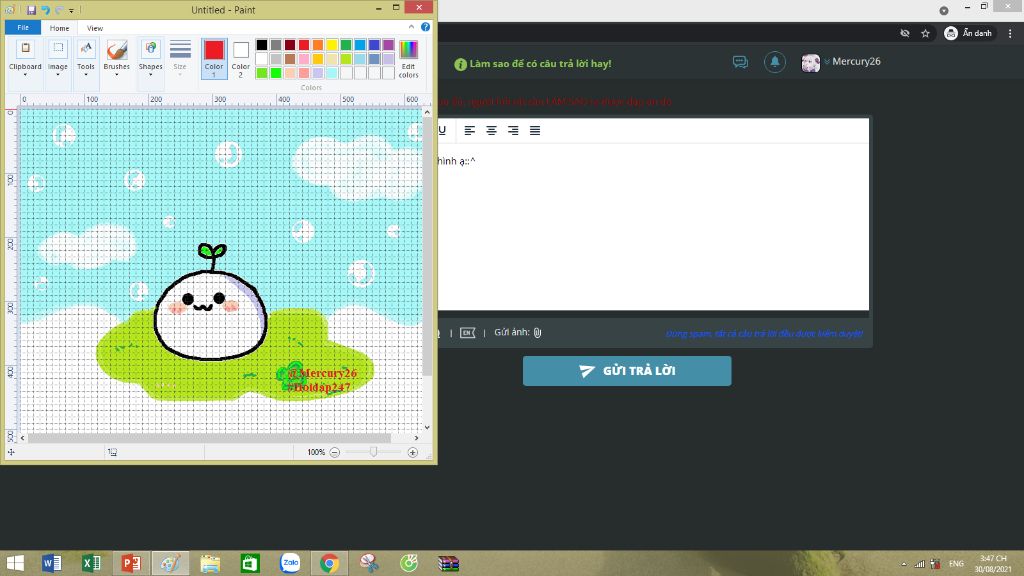1024x576 pixels.
Task: Pick the dark red color swatch
Action: [x=290, y=45]
